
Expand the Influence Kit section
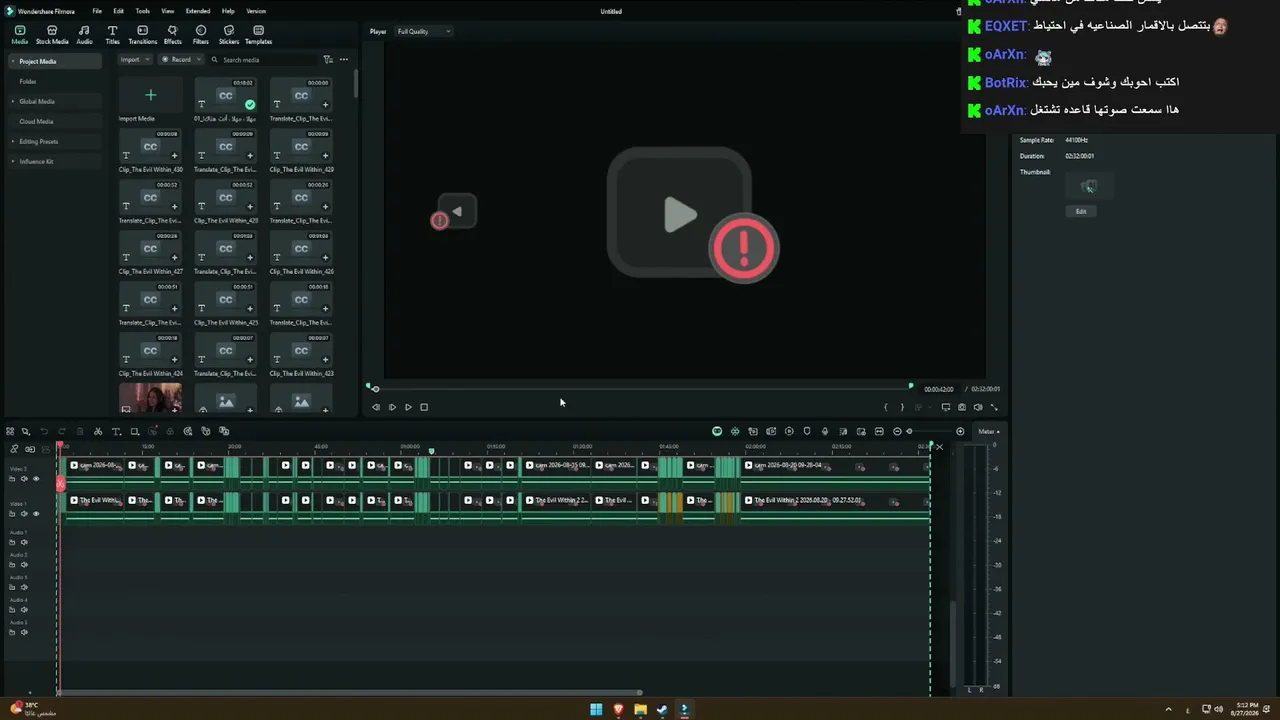(x=13, y=161)
